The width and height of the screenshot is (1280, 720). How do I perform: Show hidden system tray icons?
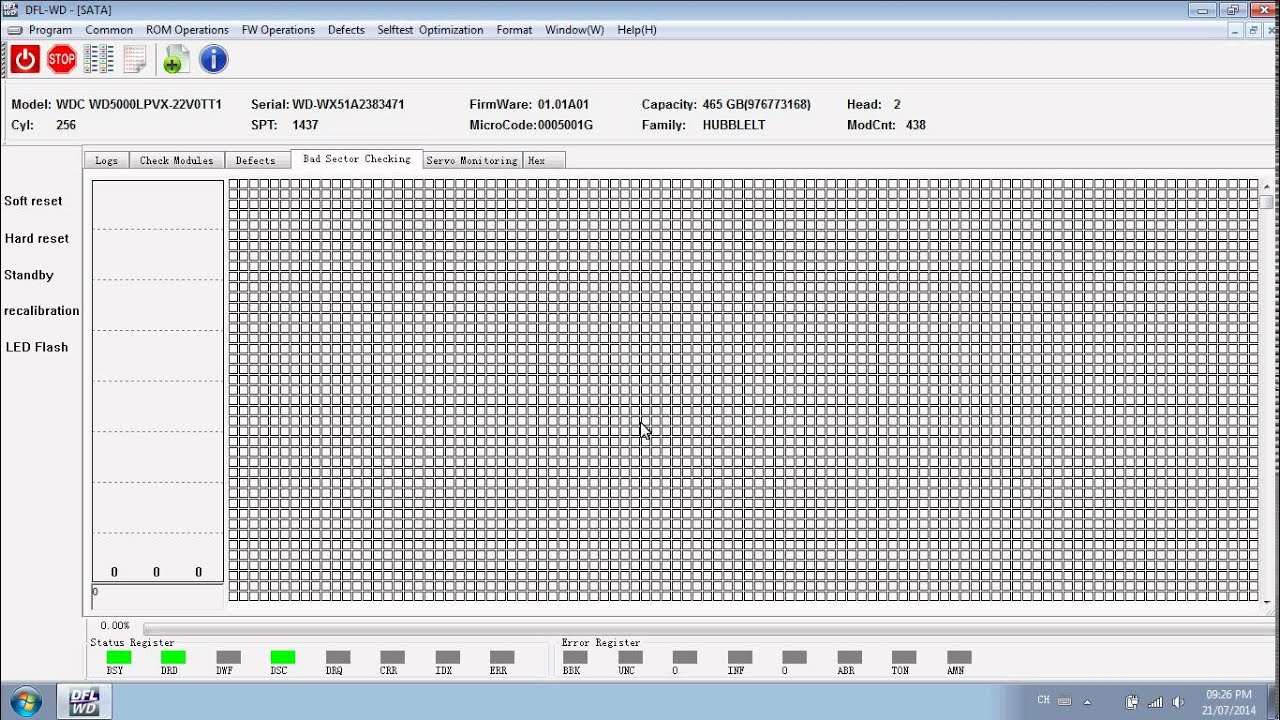click(x=1087, y=702)
